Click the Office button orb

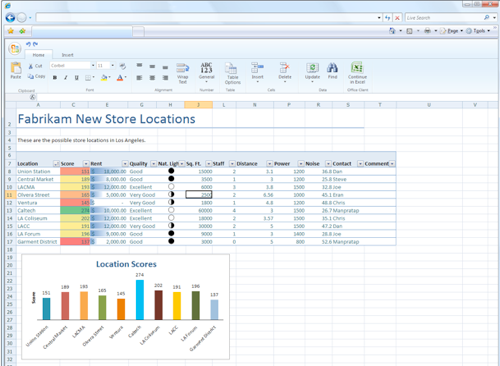point(15,49)
